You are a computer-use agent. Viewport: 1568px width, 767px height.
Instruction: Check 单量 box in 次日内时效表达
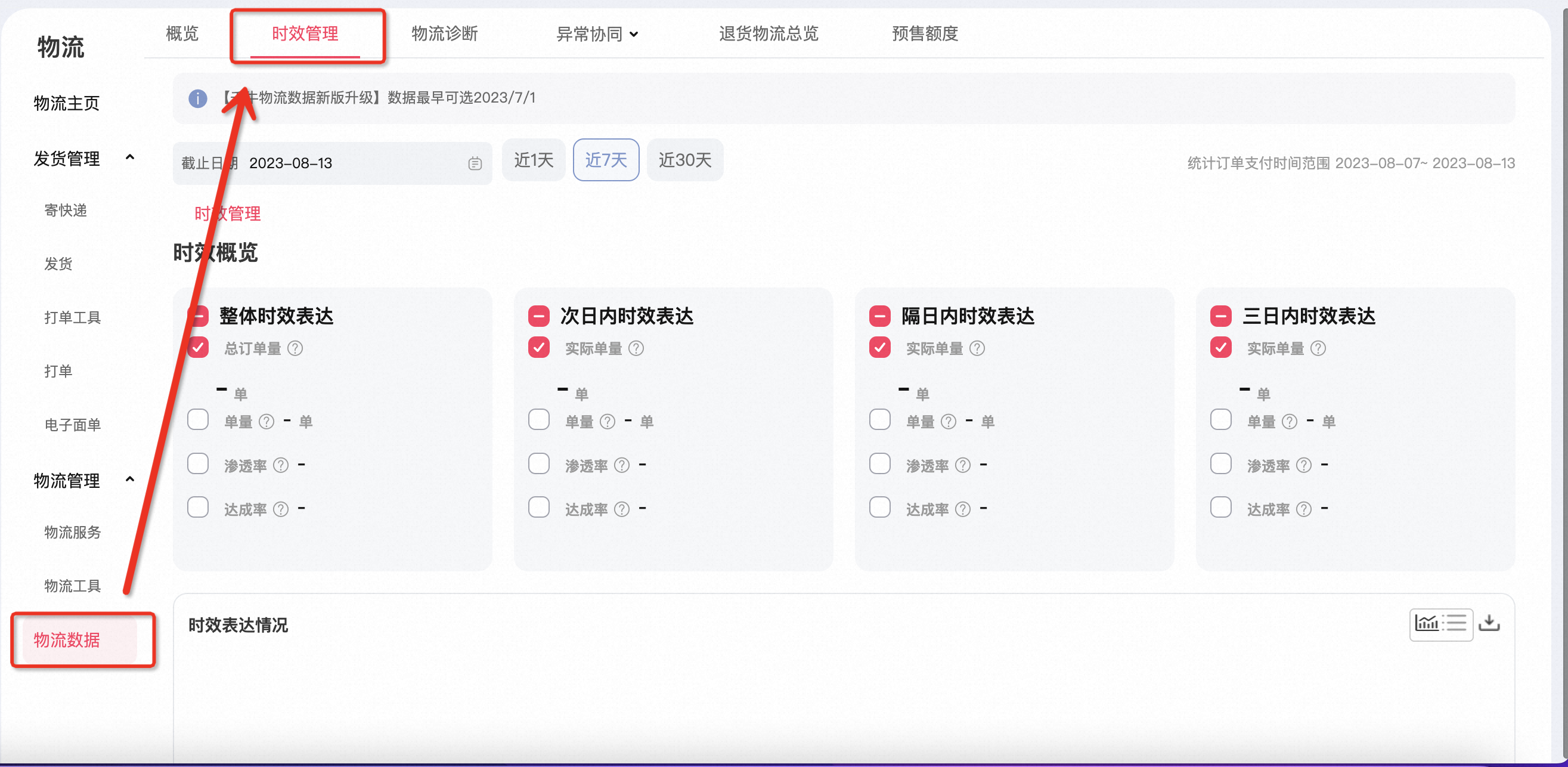[539, 419]
